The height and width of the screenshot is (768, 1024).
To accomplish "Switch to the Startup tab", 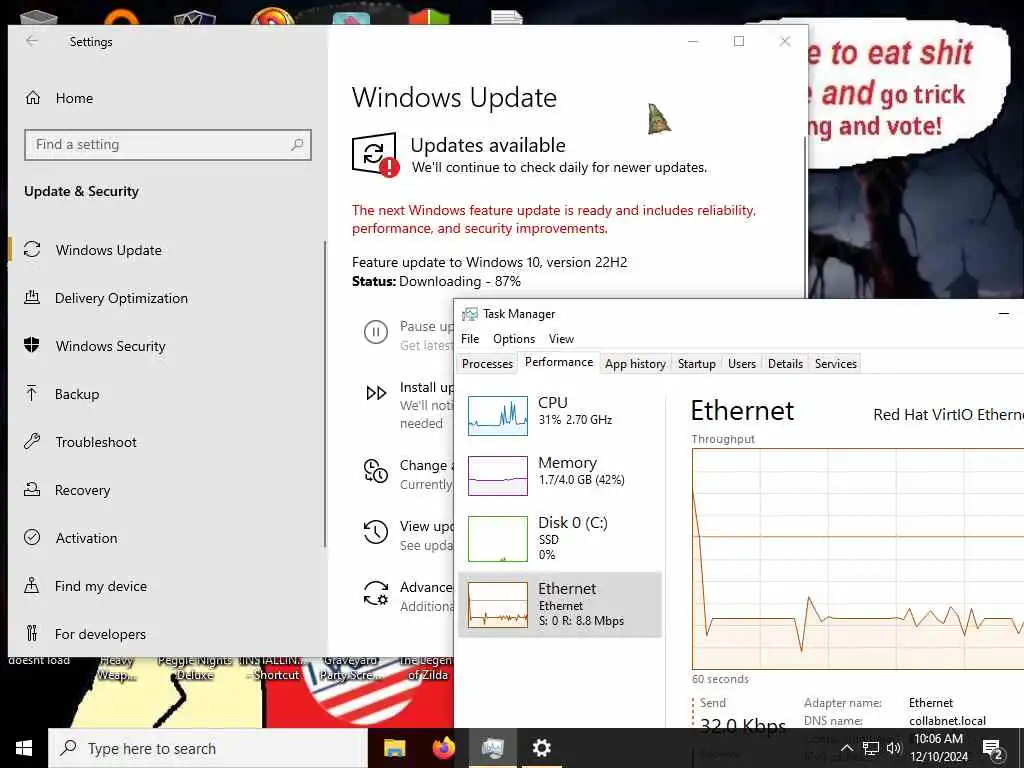I will pyautogui.click(x=696, y=364).
